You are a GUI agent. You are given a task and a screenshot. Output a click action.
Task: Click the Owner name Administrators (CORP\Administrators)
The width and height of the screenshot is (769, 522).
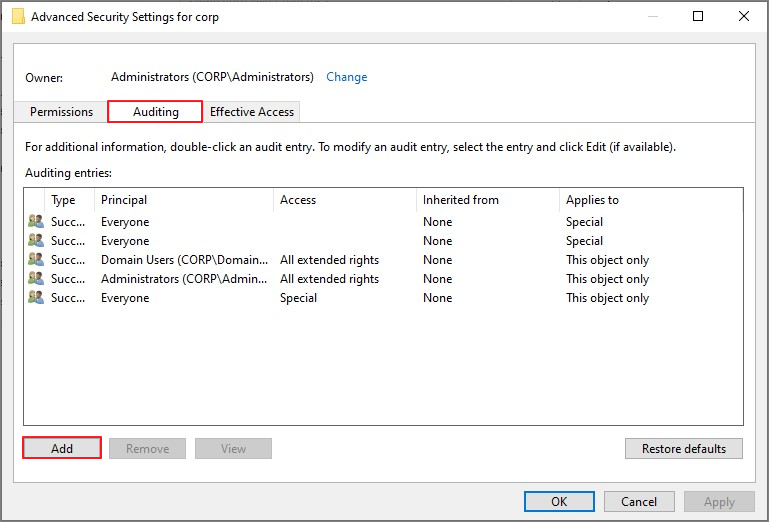point(212,77)
